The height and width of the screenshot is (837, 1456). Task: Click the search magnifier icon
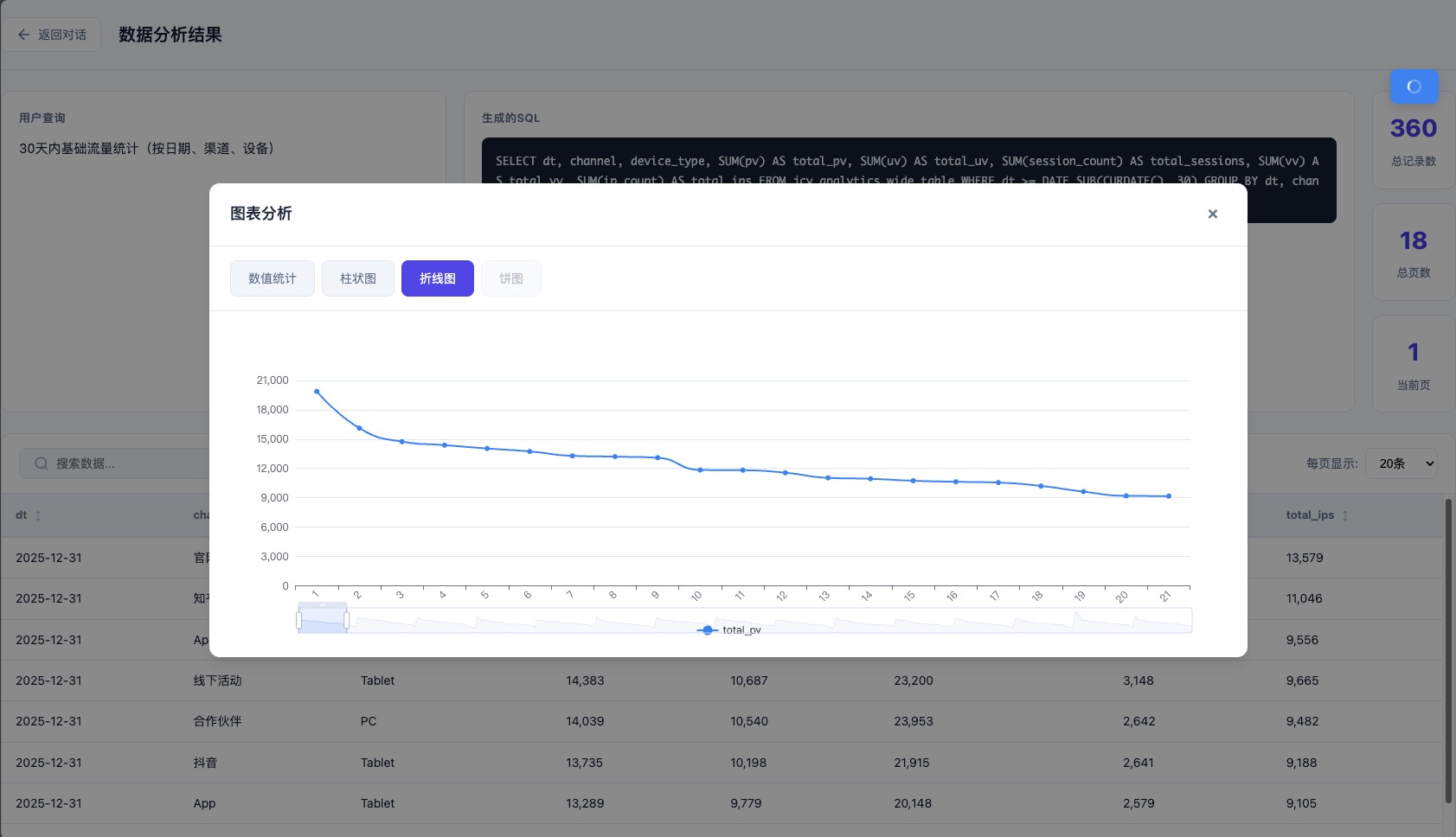click(x=41, y=463)
